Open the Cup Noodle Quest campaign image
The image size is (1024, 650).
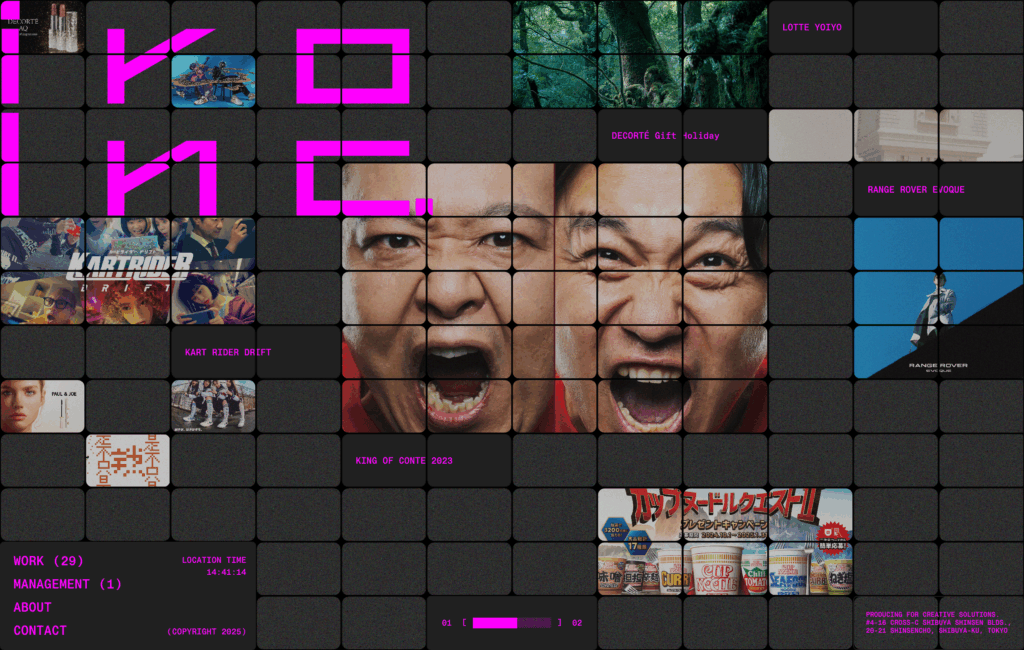point(725,541)
